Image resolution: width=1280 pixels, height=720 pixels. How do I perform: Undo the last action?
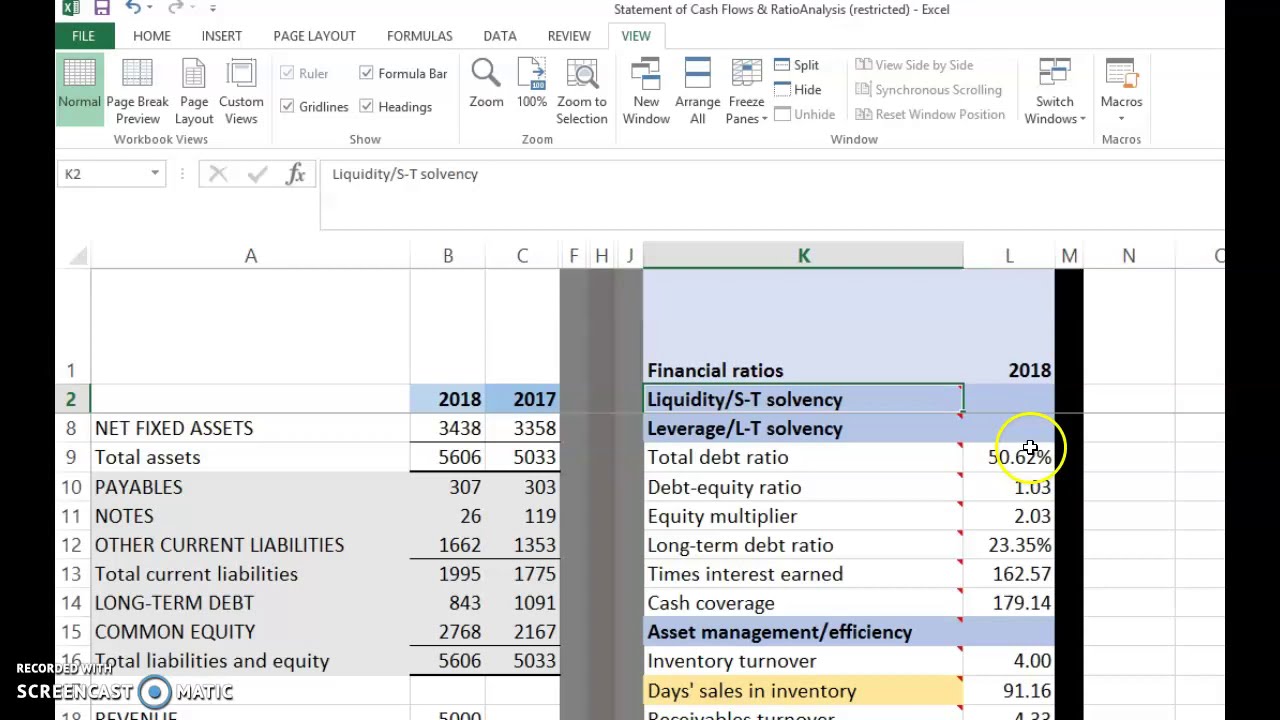pos(133,8)
